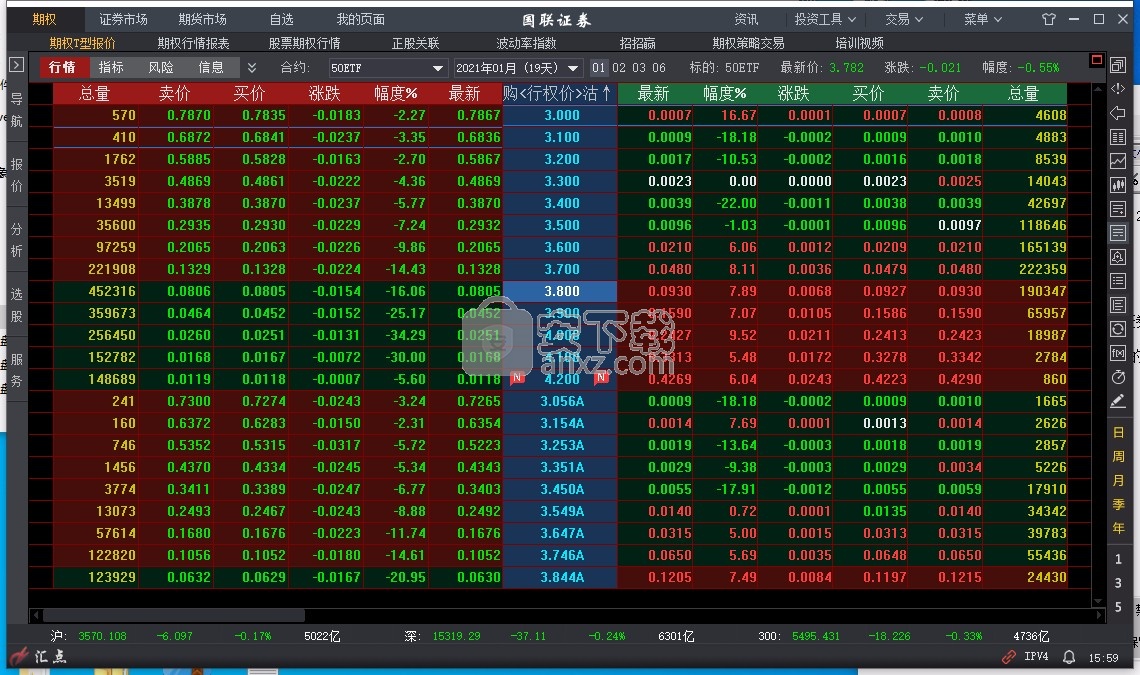Switch to 行情 view tab

(x=62, y=67)
